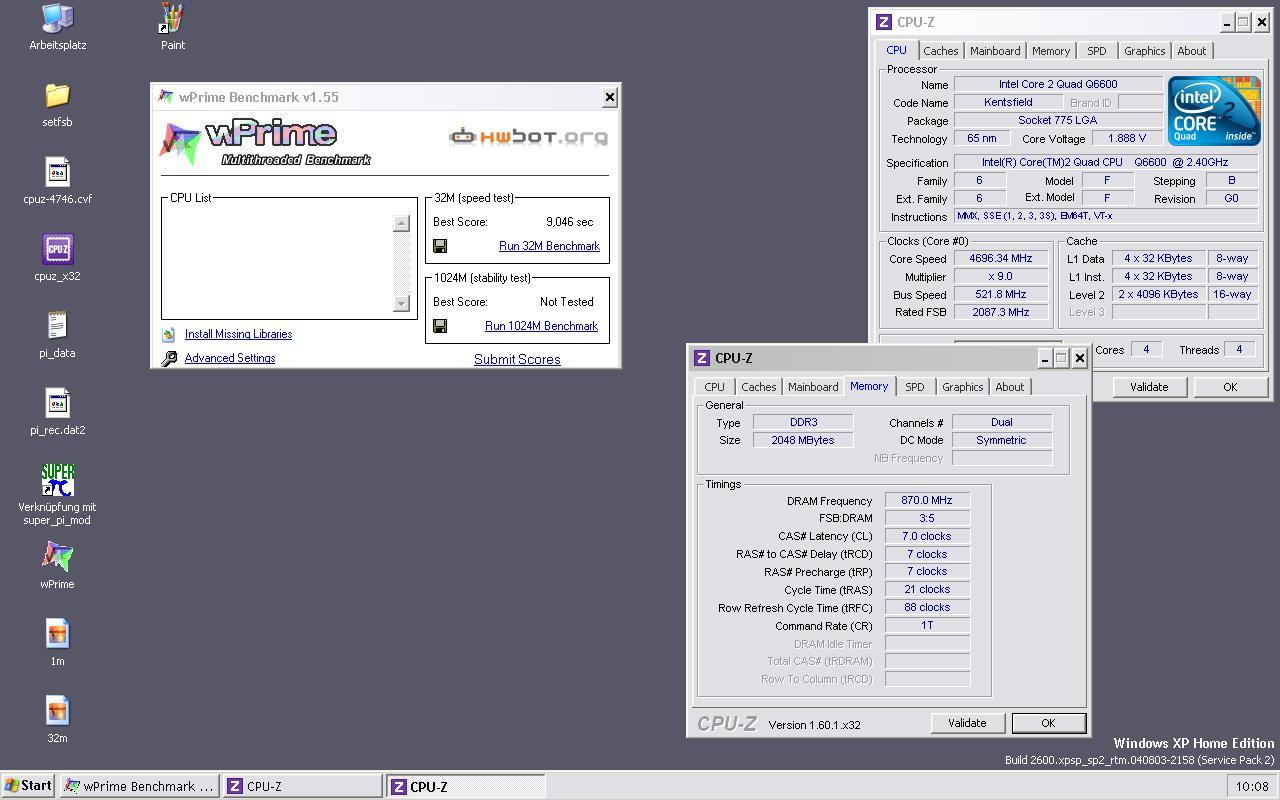Click OK in CPU-Z Memory window
The width and height of the screenshot is (1280, 800).
pos(1048,723)
